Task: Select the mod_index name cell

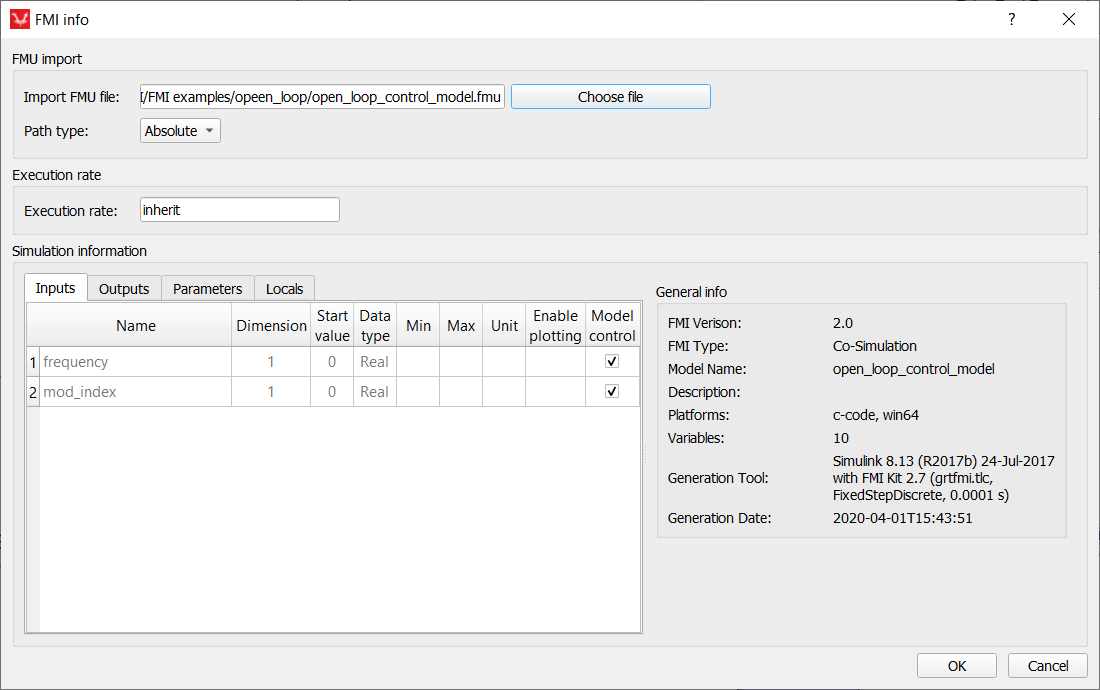Action: (135, 392)
